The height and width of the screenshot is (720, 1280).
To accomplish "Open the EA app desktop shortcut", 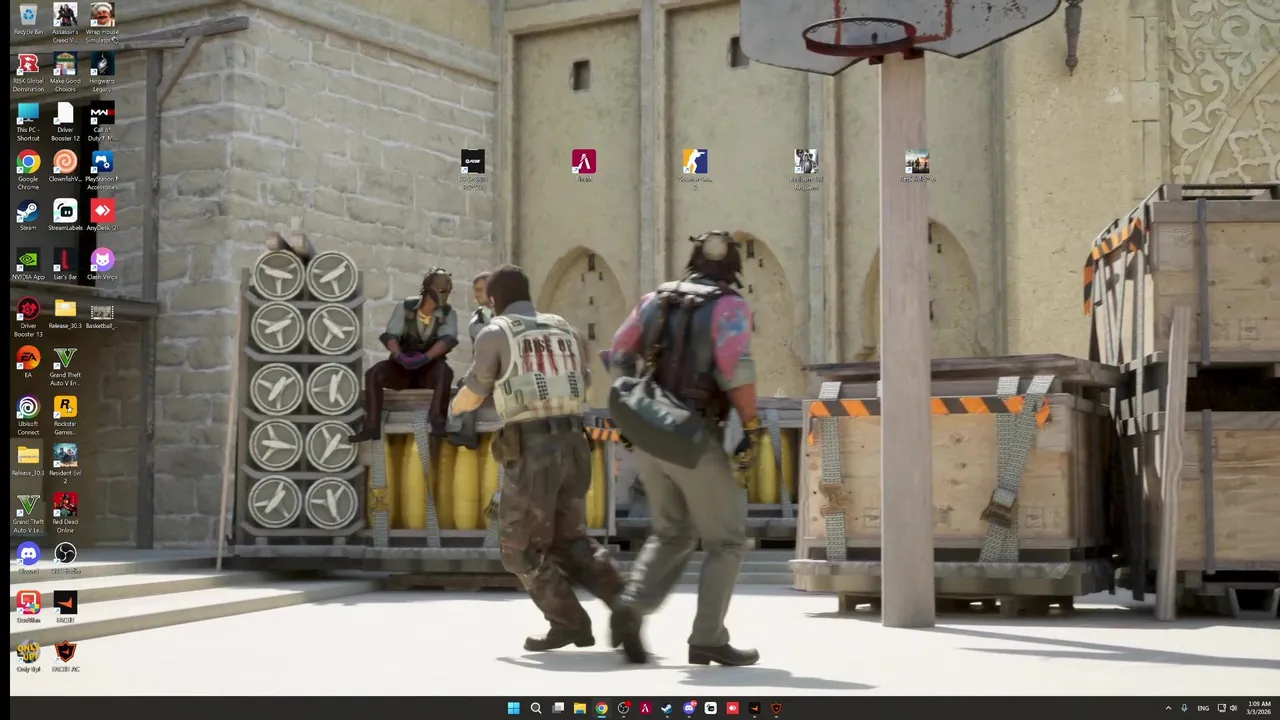I will [x=28, y=362].
